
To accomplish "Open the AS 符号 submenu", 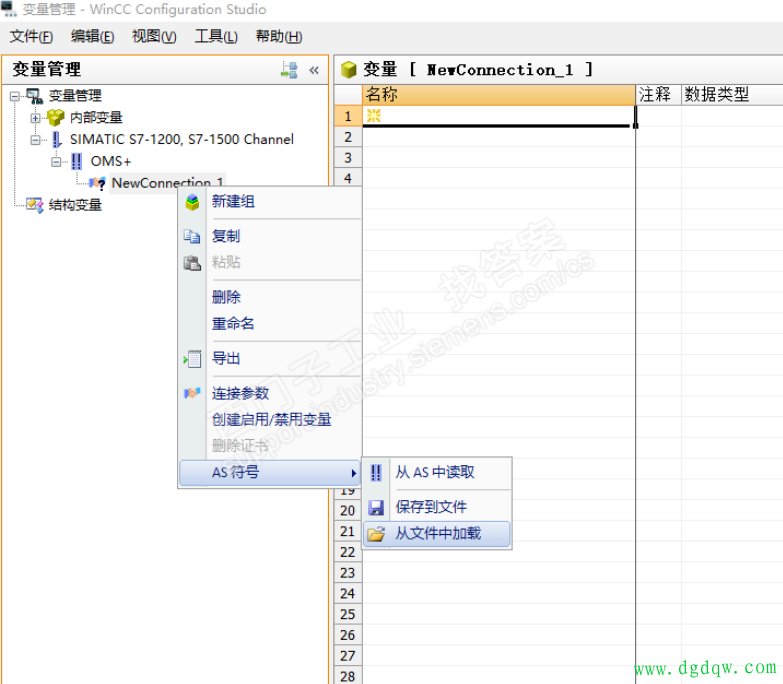I will tap(270, 472).
